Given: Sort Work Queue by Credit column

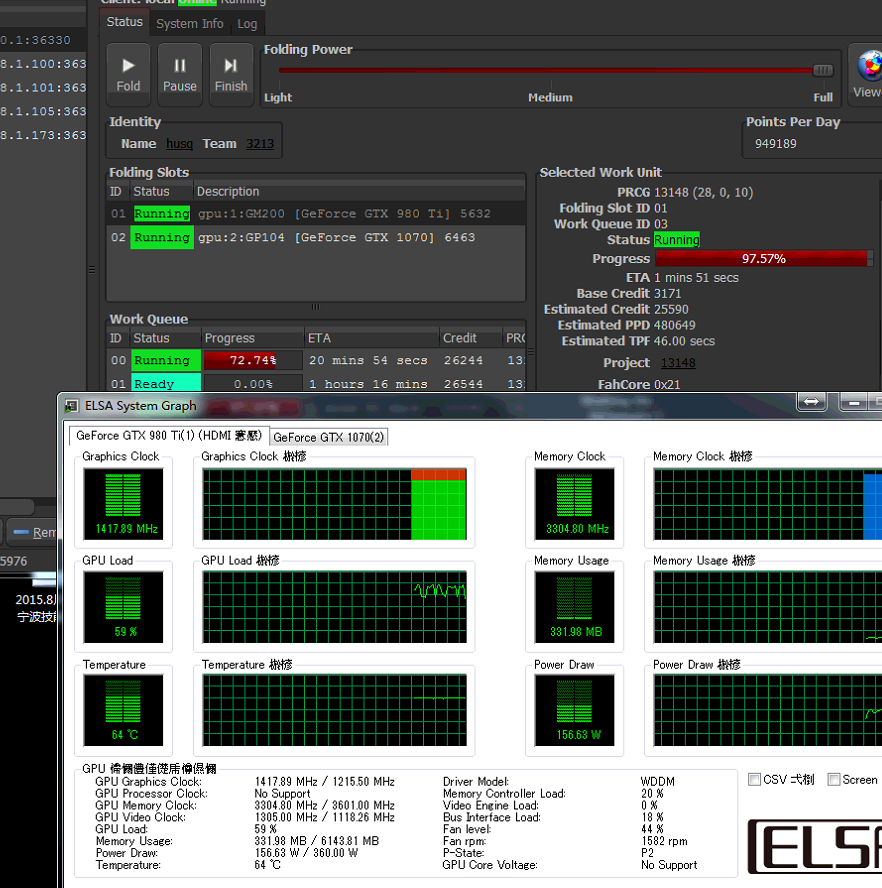Looking at the screenshot, I should coord(471,338).
